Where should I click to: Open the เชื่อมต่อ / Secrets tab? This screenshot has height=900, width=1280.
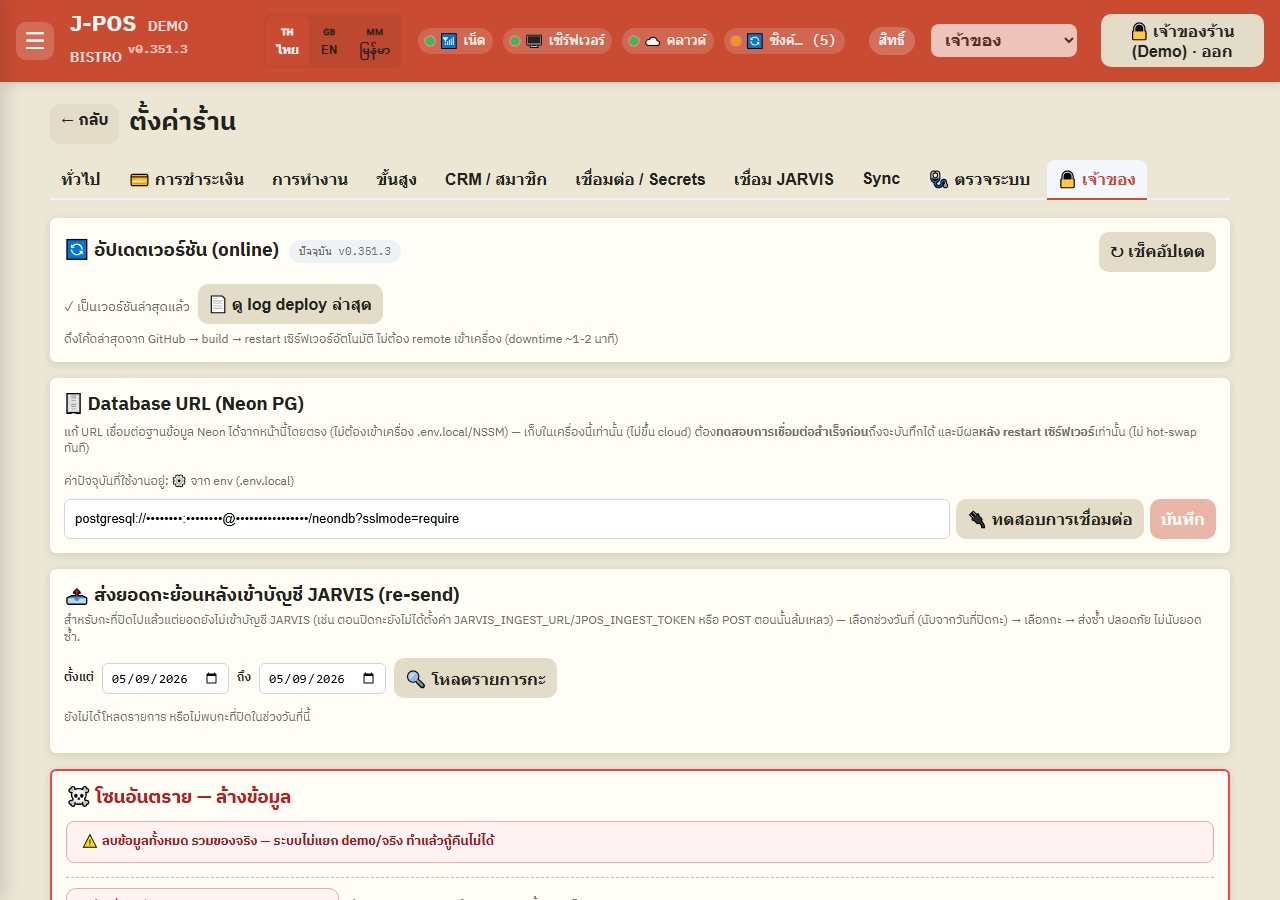click(641, 180)
